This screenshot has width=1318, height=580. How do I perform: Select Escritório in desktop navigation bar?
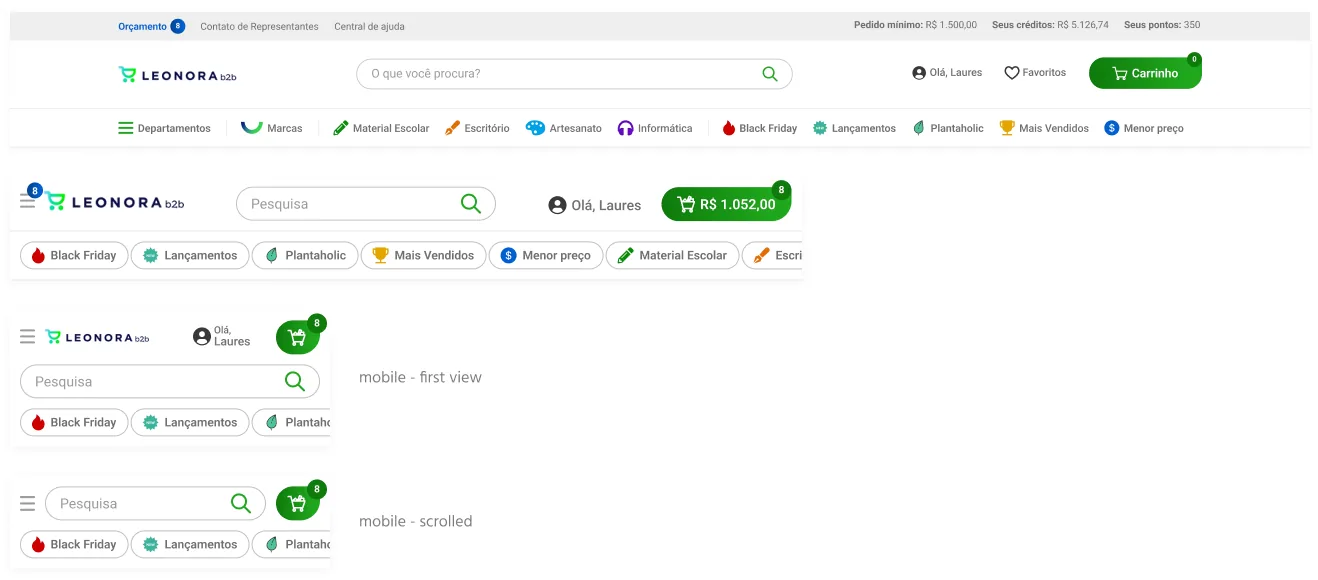[476, 128]
